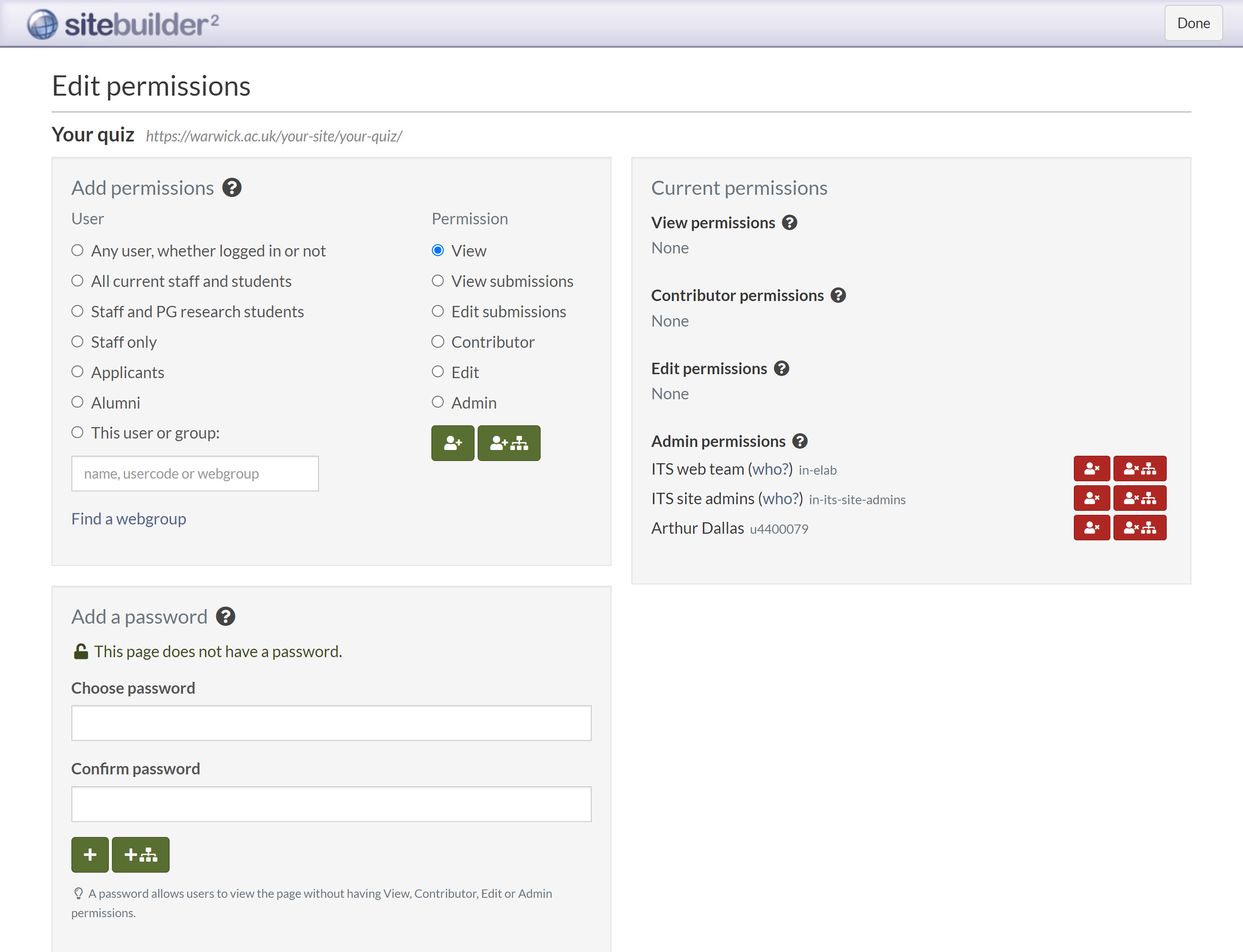Select the Edit submissions permission
The height and width of the screenshot is (952, 1243).
click(x=438, y=311)
